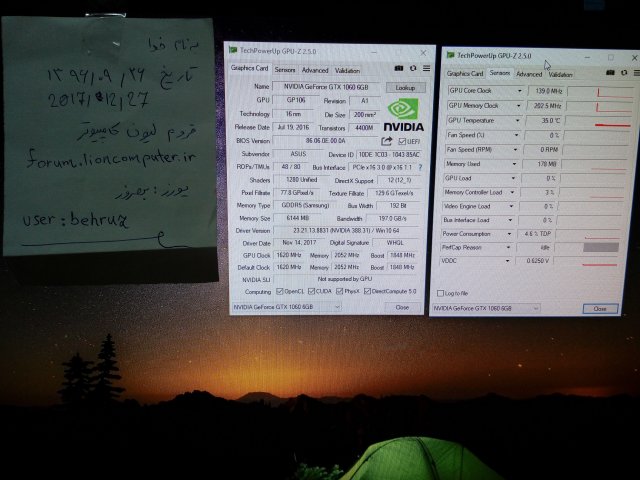The height and width of the screenshot is (480, 640).
Task: Open the GPU Core Clock sensor dropdown
Action: 520,91
